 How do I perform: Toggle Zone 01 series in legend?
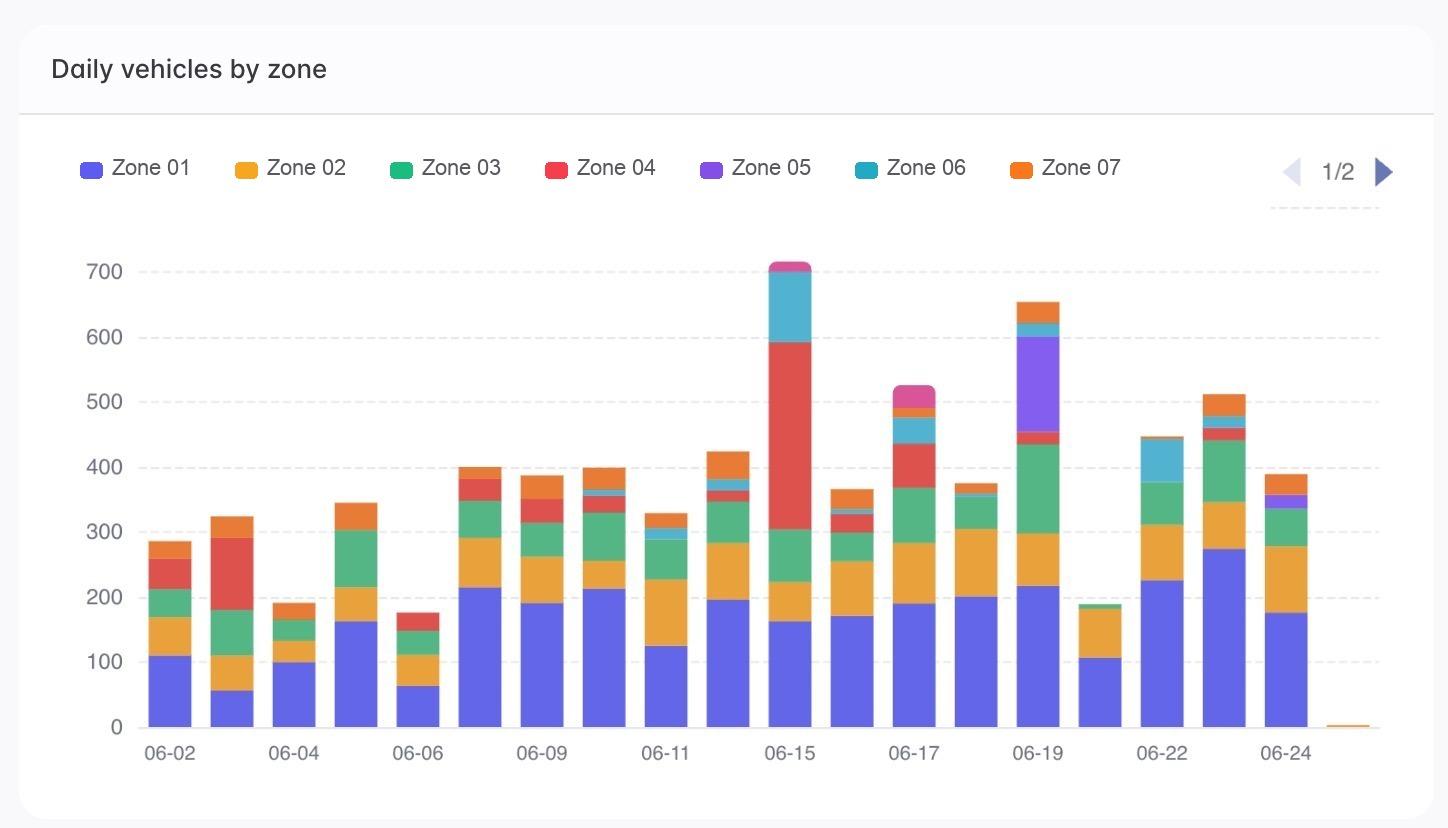135,168
